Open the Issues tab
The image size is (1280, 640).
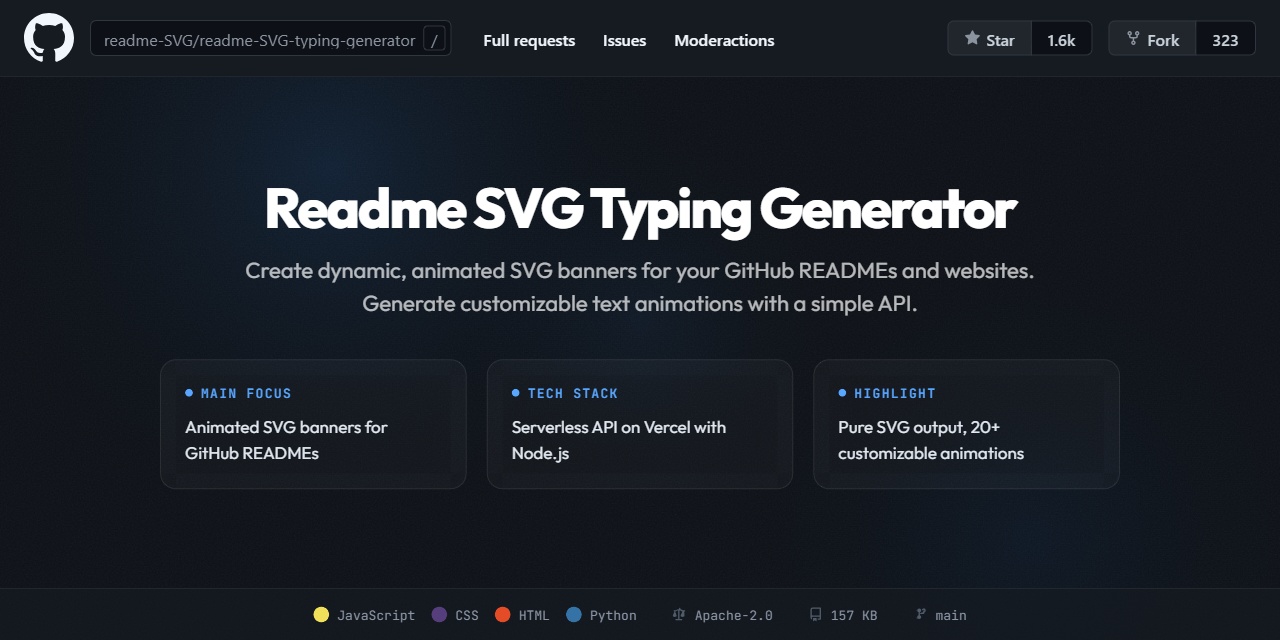pos(624,40)
